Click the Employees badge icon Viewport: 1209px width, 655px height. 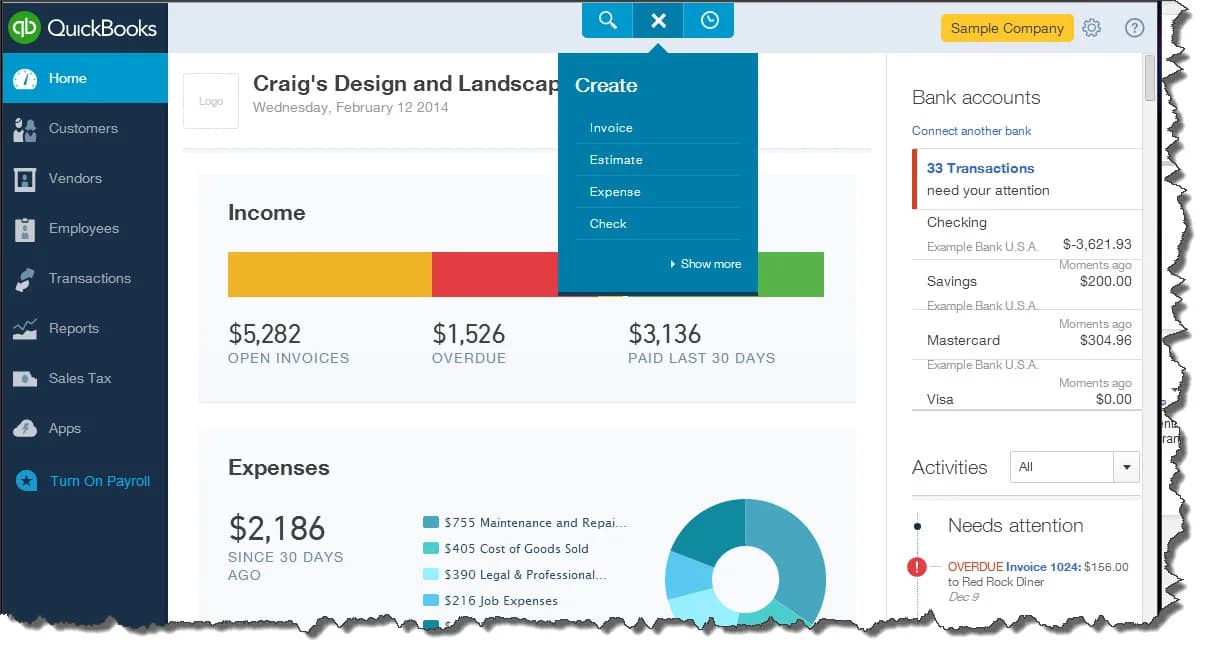(x=25, y=229)
